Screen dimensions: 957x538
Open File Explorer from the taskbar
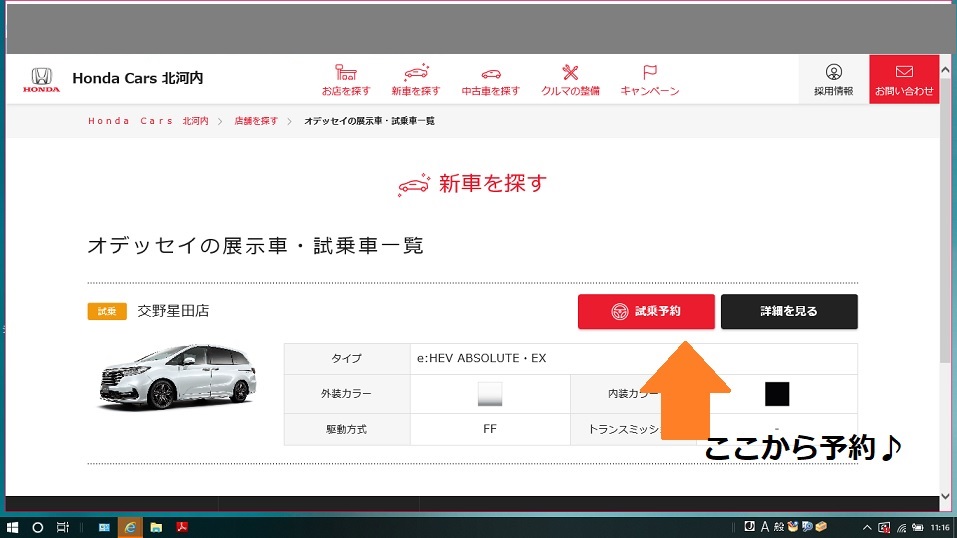tap(156, 527)
